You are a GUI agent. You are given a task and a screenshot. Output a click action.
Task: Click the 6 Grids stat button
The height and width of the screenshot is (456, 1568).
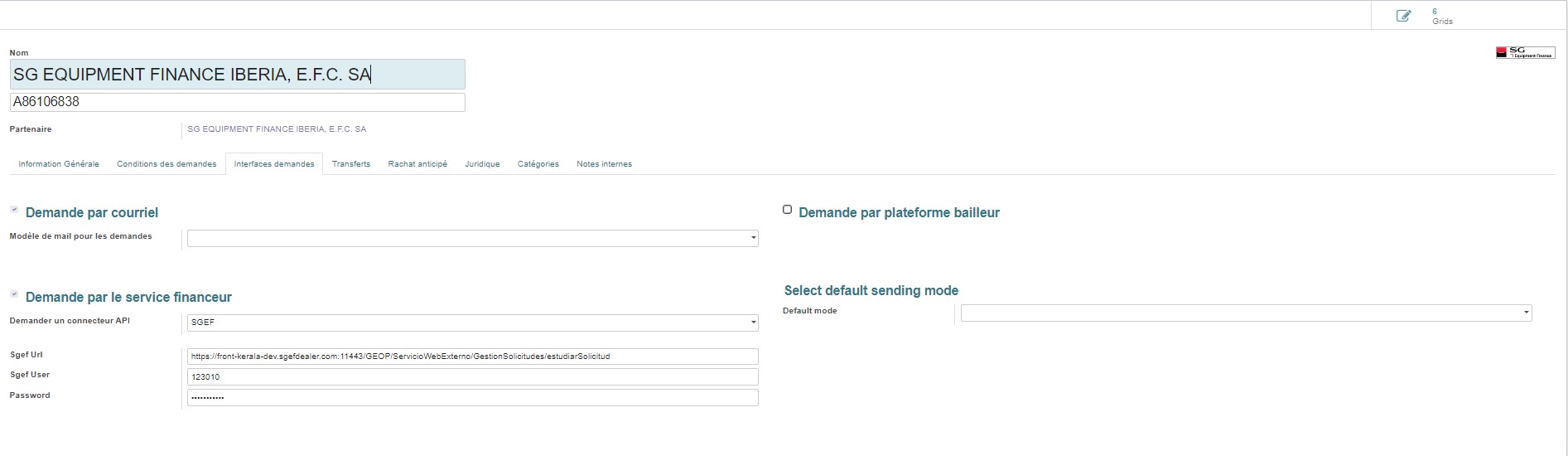[x=1441, y=16]
